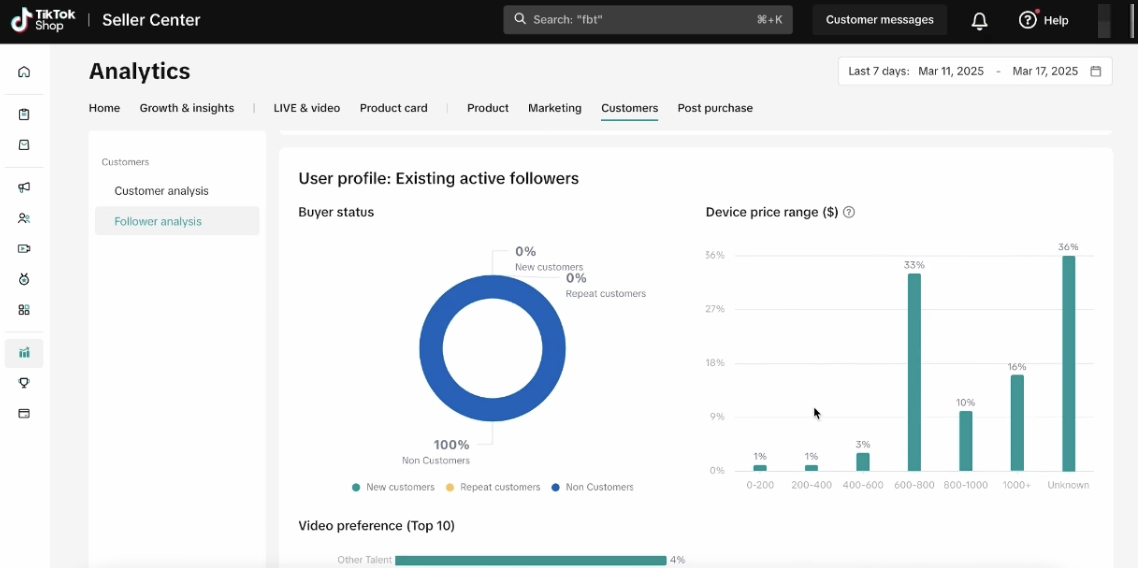Click the trophy icon in sidebar
Screen dimensions: 1138x568
tap(24, 383)
